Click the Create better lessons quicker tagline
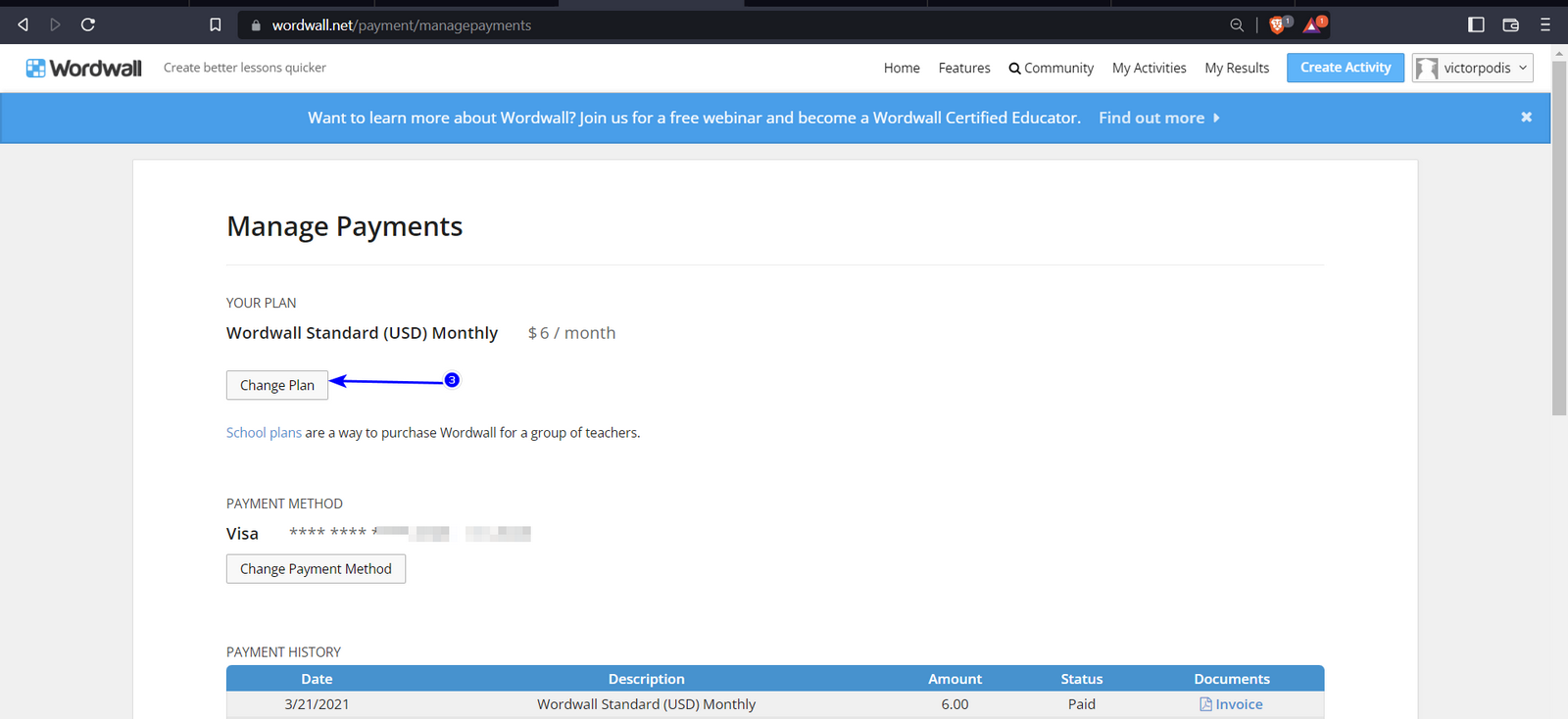 click(x=245, y=68)
